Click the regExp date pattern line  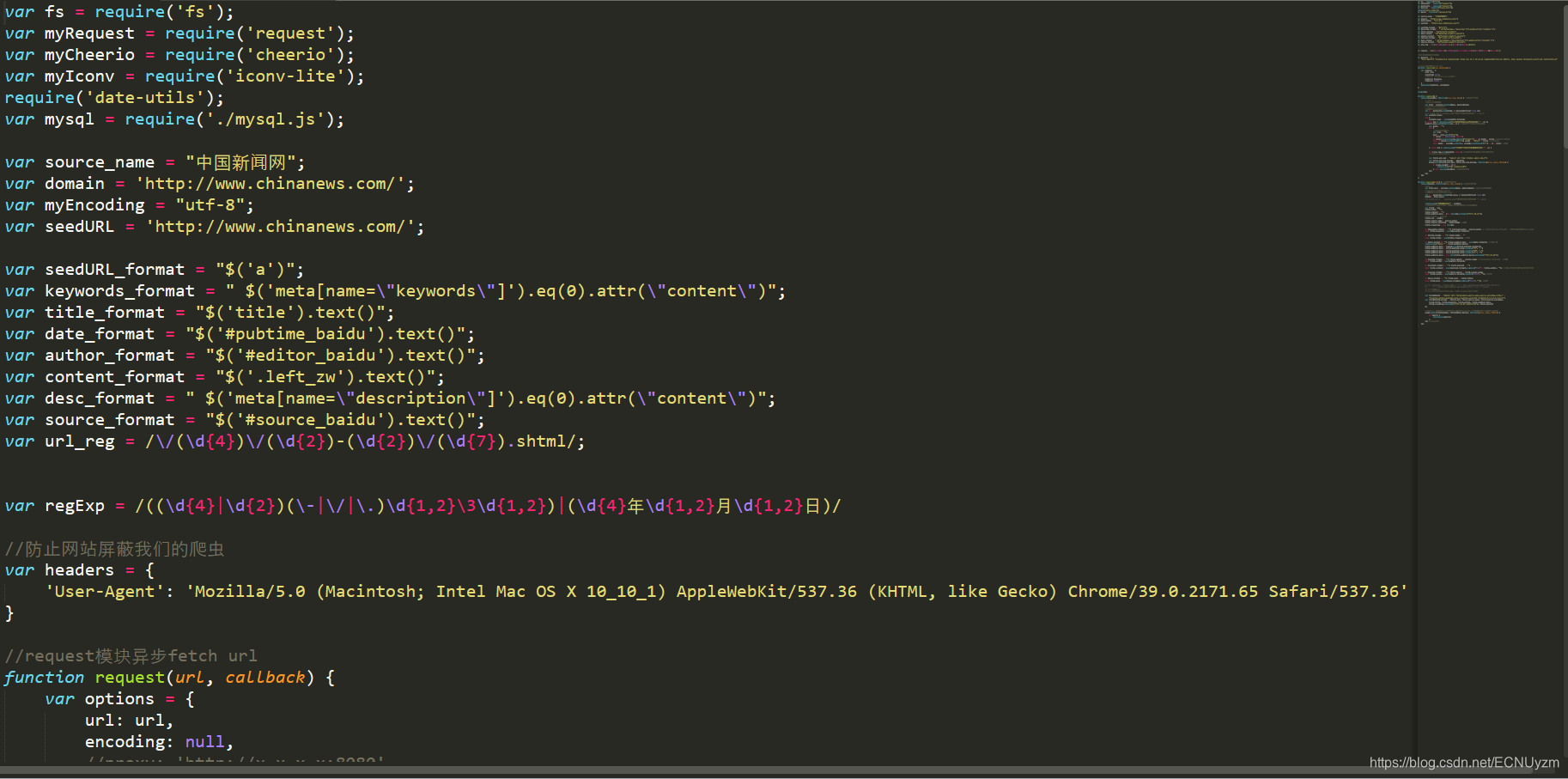click(423, 506)
